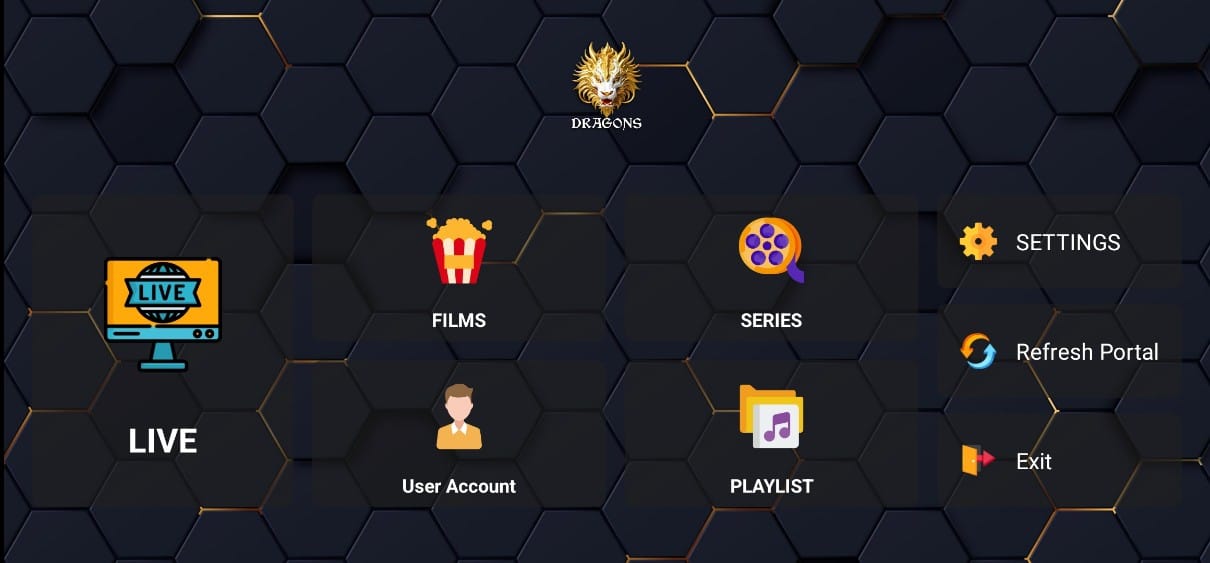This screenshot has height=563, width=1210.
Task: Open SETTINGS text button
Action: 1068,243
